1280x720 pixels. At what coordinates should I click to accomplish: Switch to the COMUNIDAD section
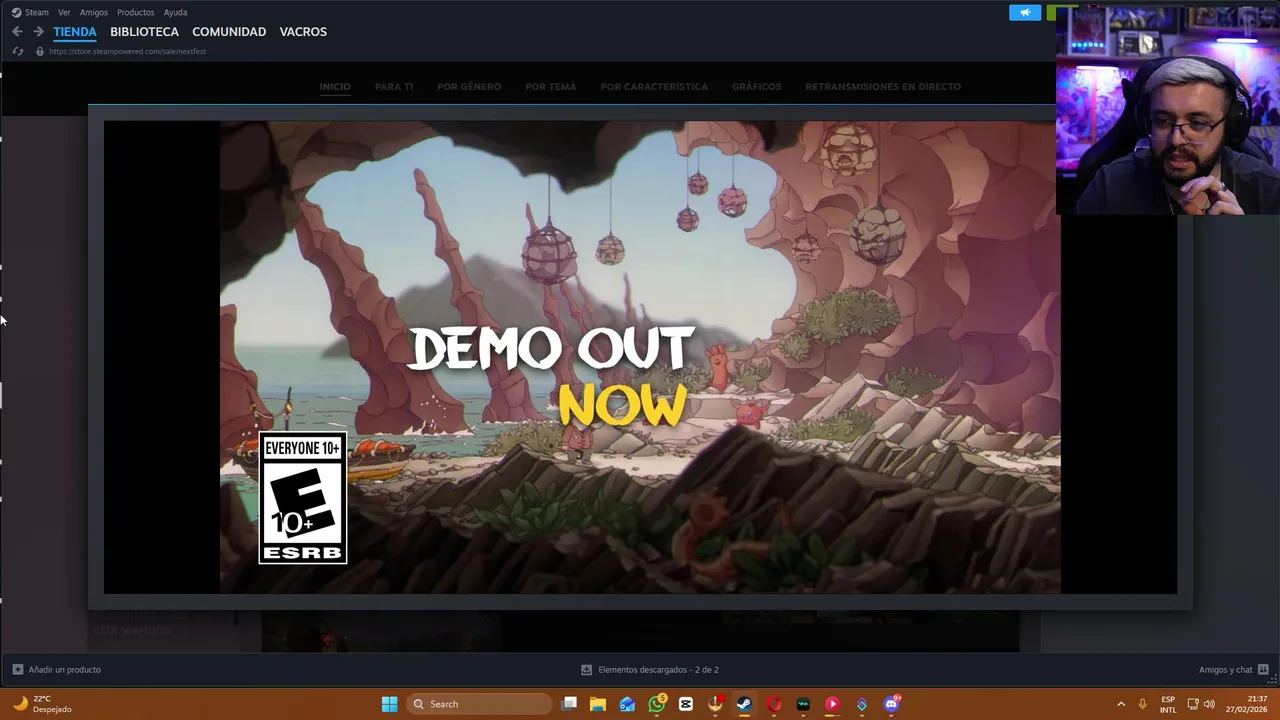click(x=229, y=32)
